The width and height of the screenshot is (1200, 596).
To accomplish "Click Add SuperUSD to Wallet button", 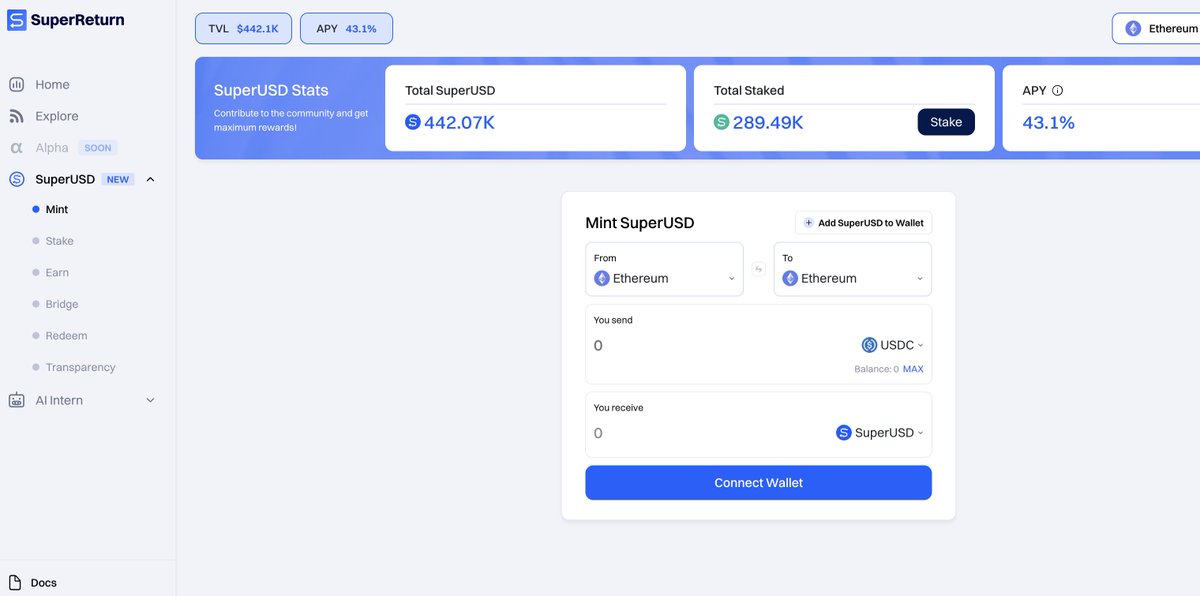I will tap(864, 223).
